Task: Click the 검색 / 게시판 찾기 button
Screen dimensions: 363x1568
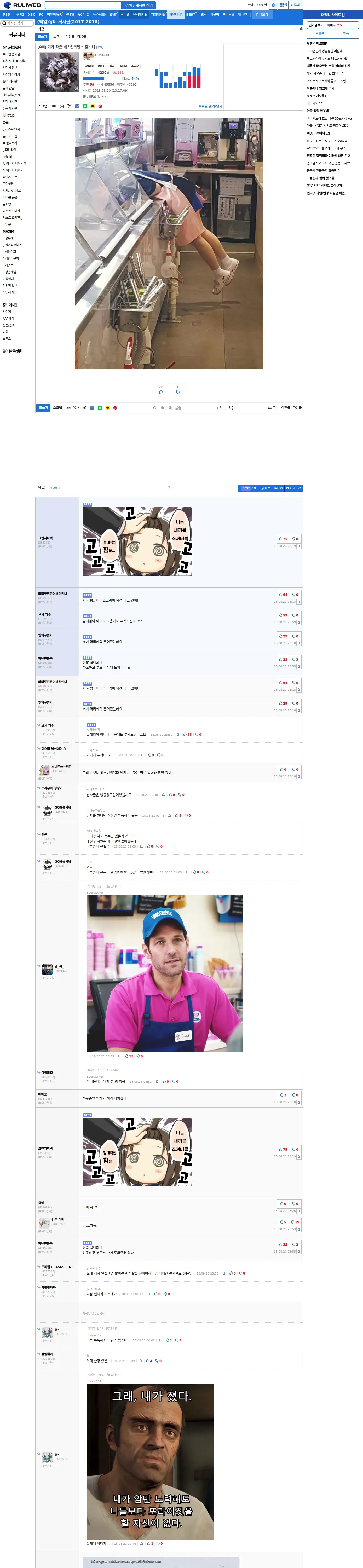Action: 139,5
